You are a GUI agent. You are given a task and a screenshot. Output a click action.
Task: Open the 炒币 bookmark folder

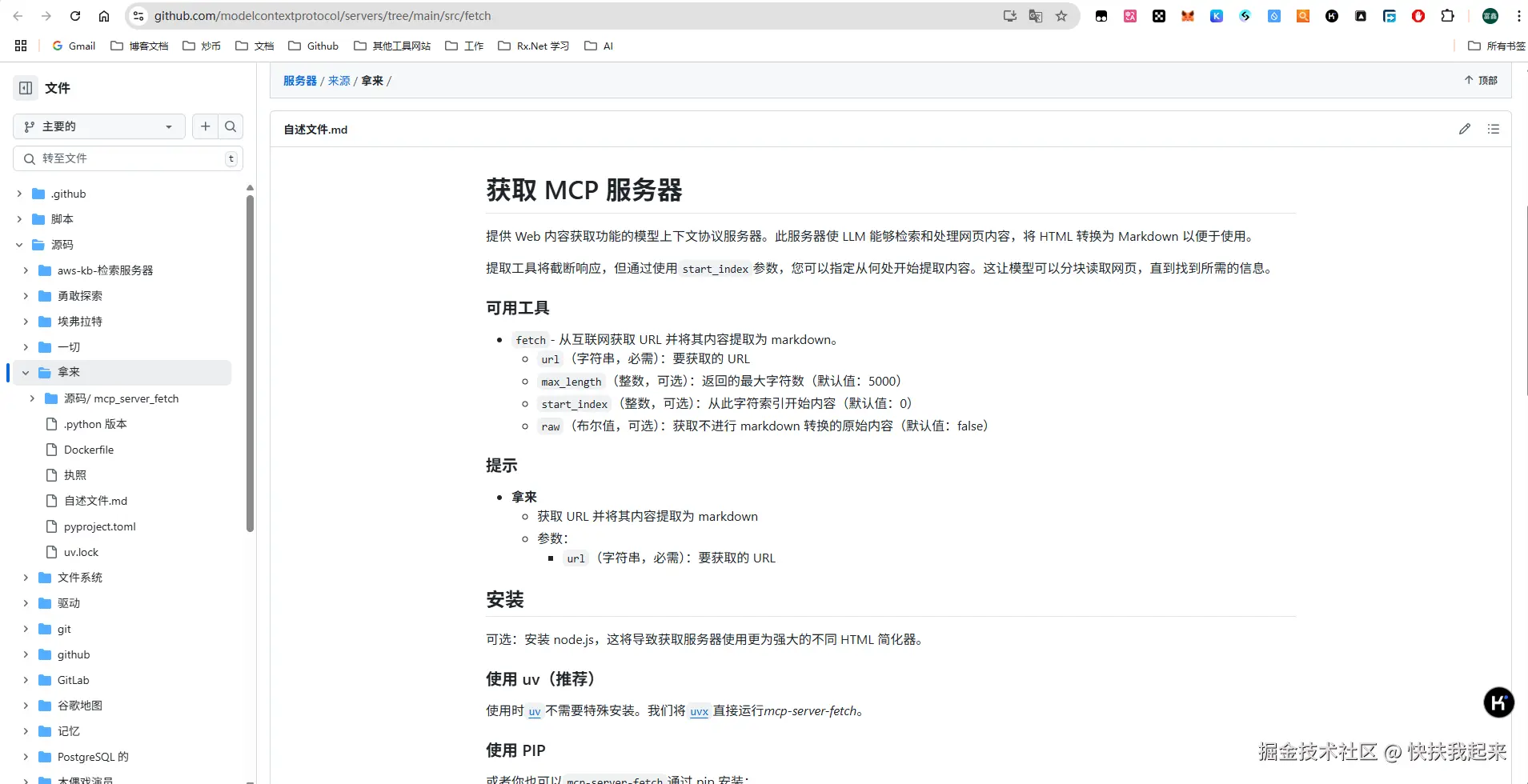[202, 46]
